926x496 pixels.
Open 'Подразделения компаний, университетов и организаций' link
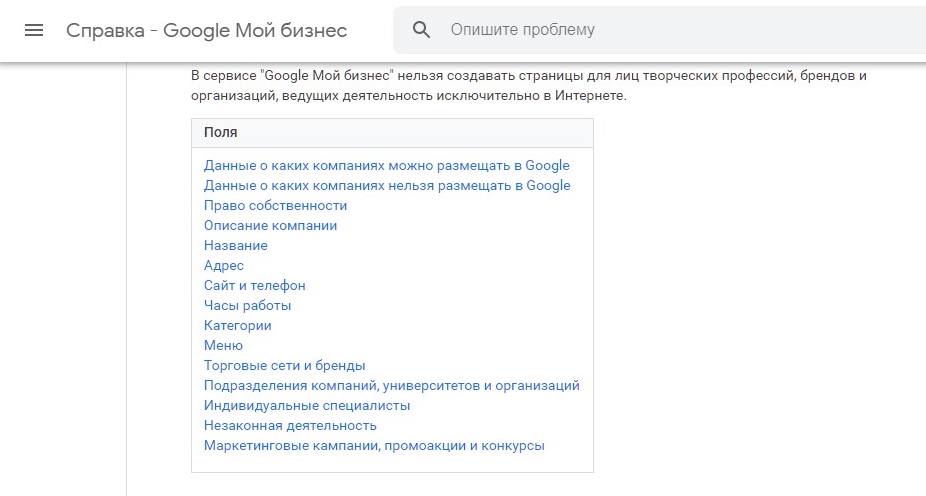[391, 386]
